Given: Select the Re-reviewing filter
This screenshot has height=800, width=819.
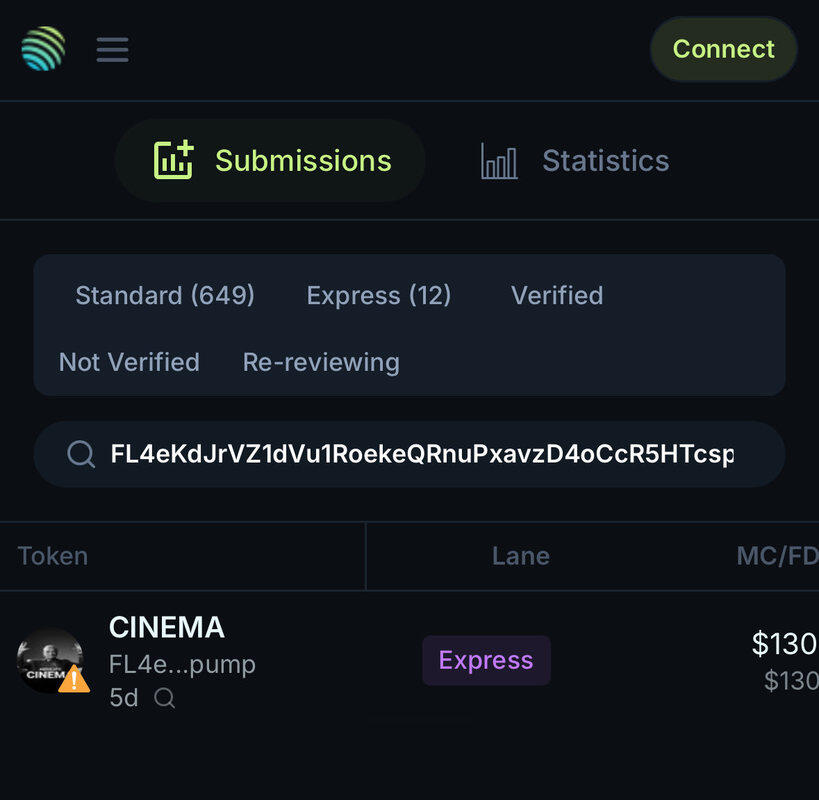Looking at the screenshot, I should click(x=321, y=362).
